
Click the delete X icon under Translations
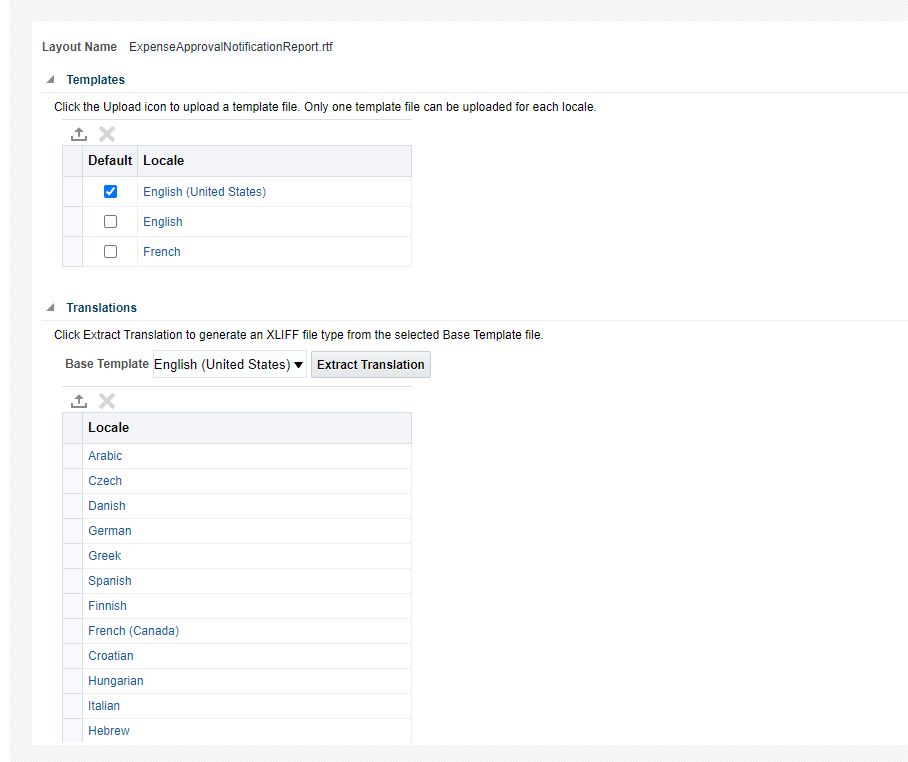click(107, 400)
